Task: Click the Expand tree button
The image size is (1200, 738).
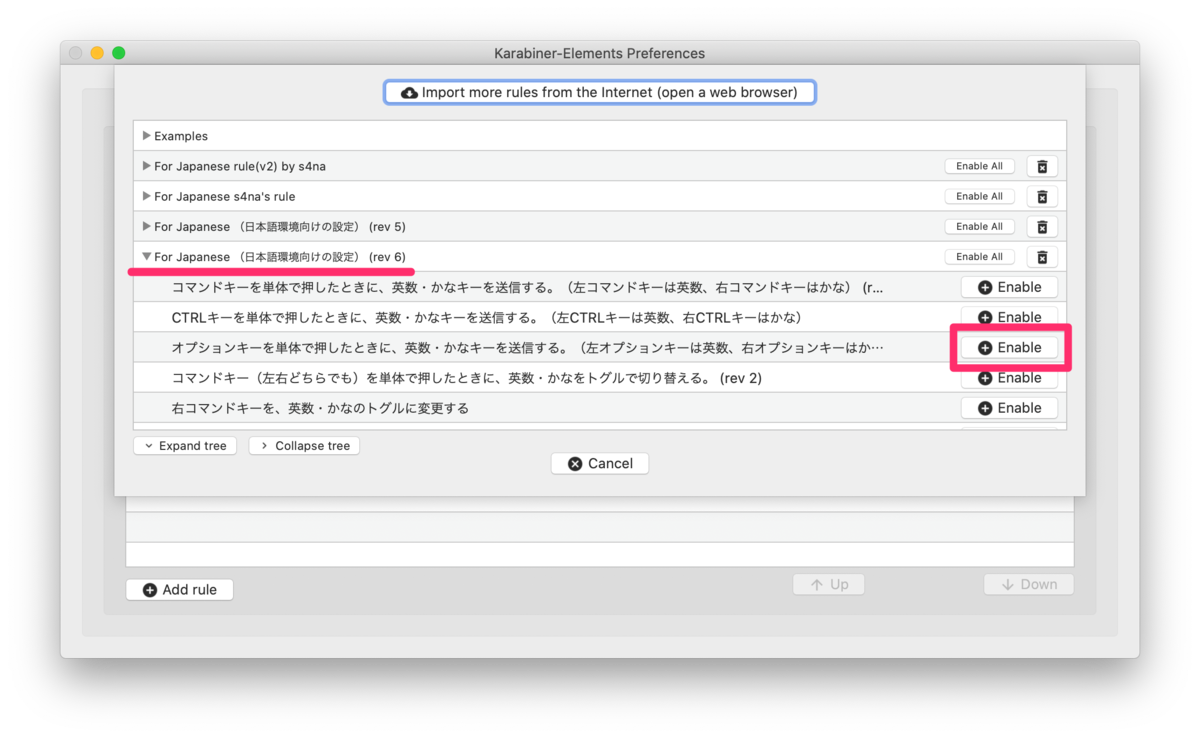Action: pos(185,446)
